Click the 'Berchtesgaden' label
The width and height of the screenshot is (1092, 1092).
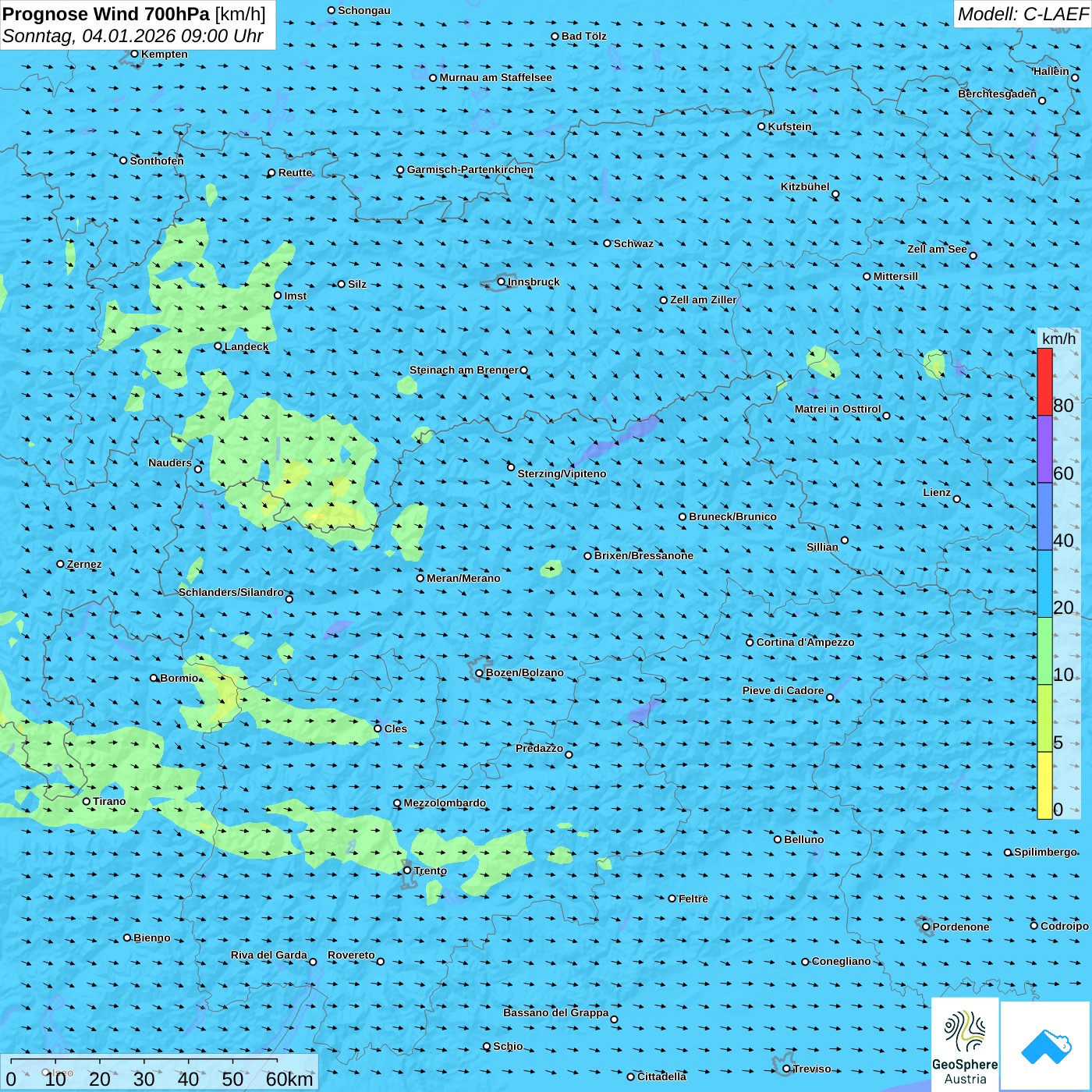[998, 94]
